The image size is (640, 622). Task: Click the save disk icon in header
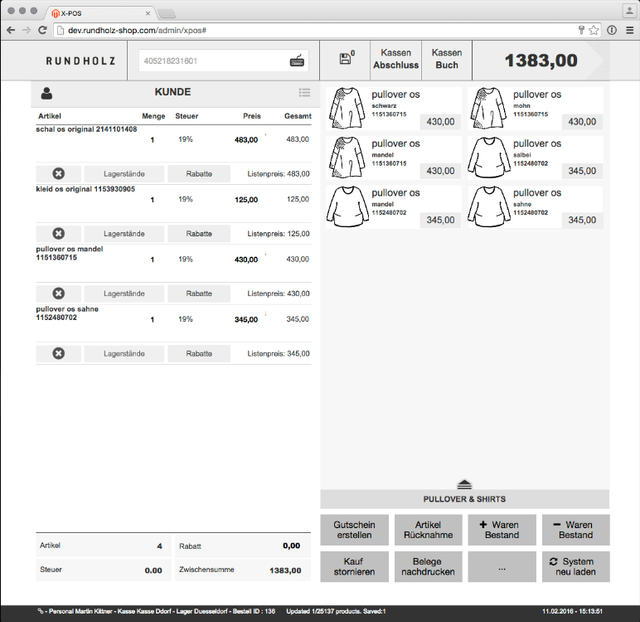(x=346, y=59)
